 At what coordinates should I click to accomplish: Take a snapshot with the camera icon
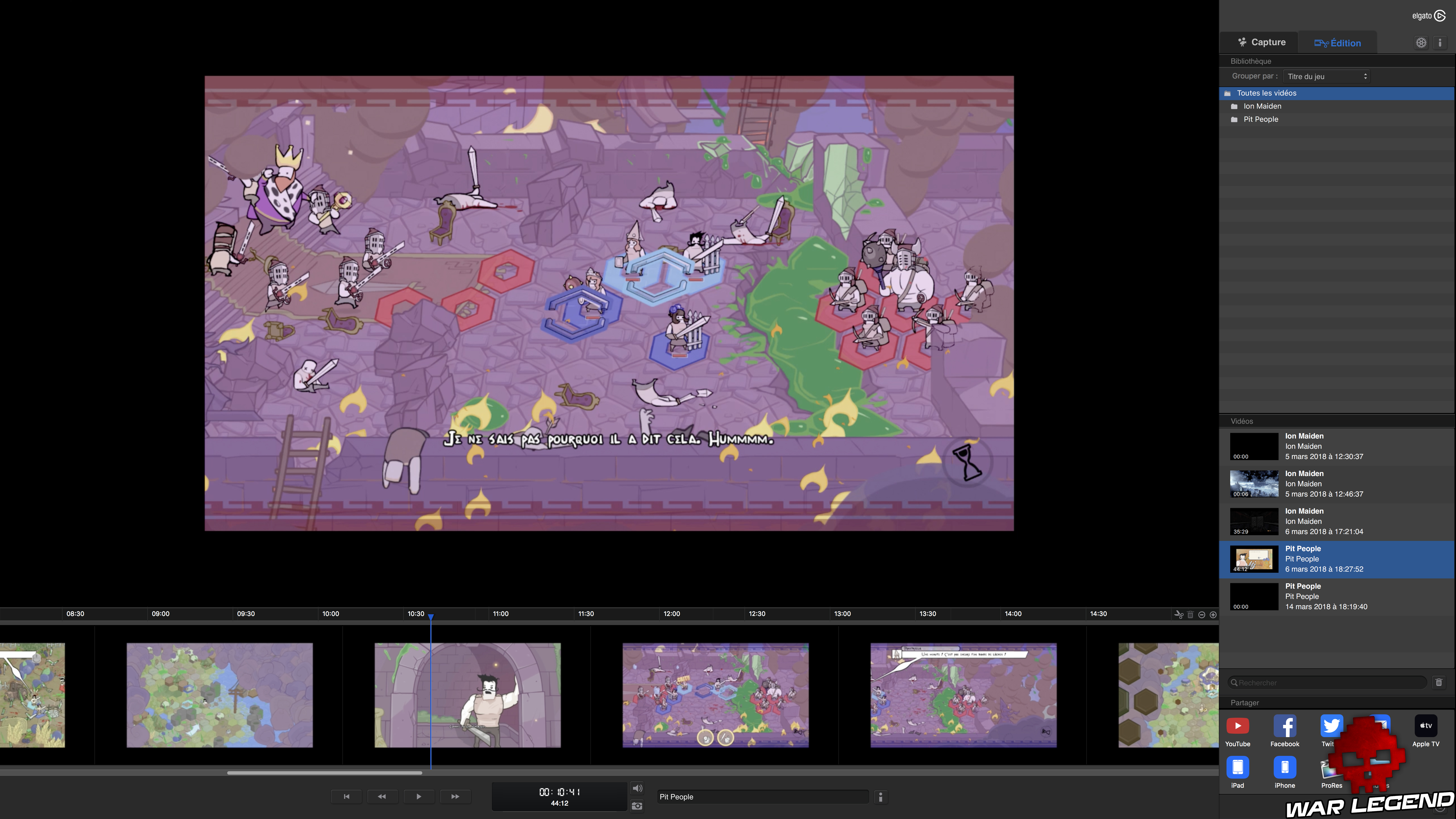637,806
